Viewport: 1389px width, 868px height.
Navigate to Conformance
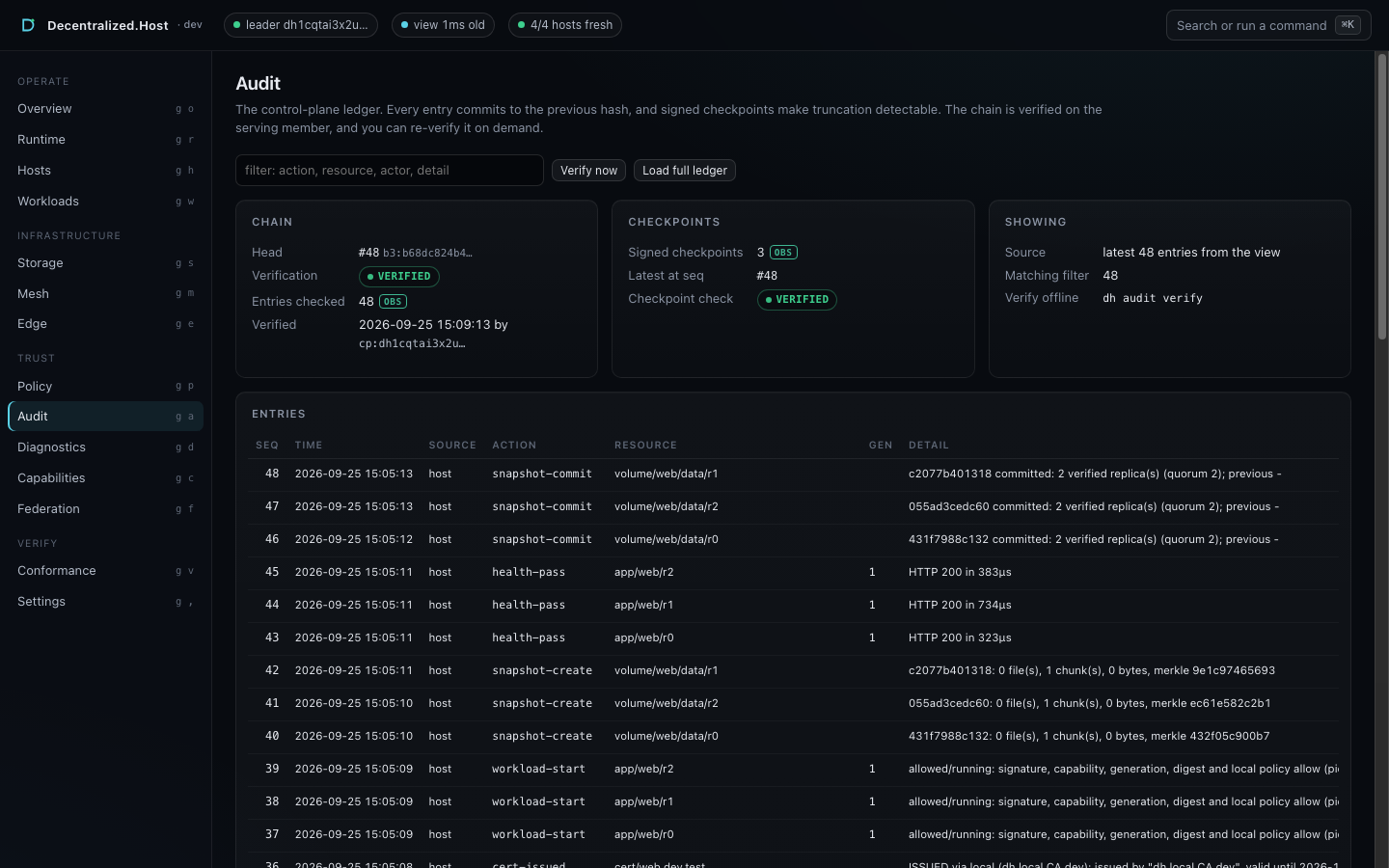coord(106,571)
